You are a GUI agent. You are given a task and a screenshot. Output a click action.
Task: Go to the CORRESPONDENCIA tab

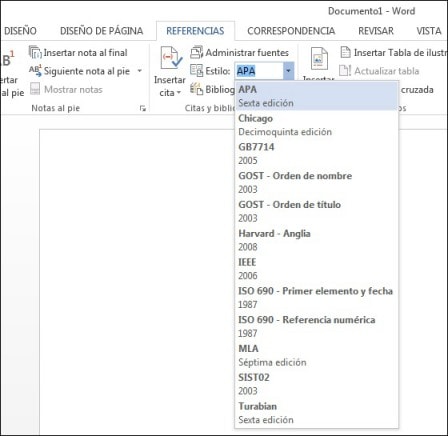tap(291, 31)
